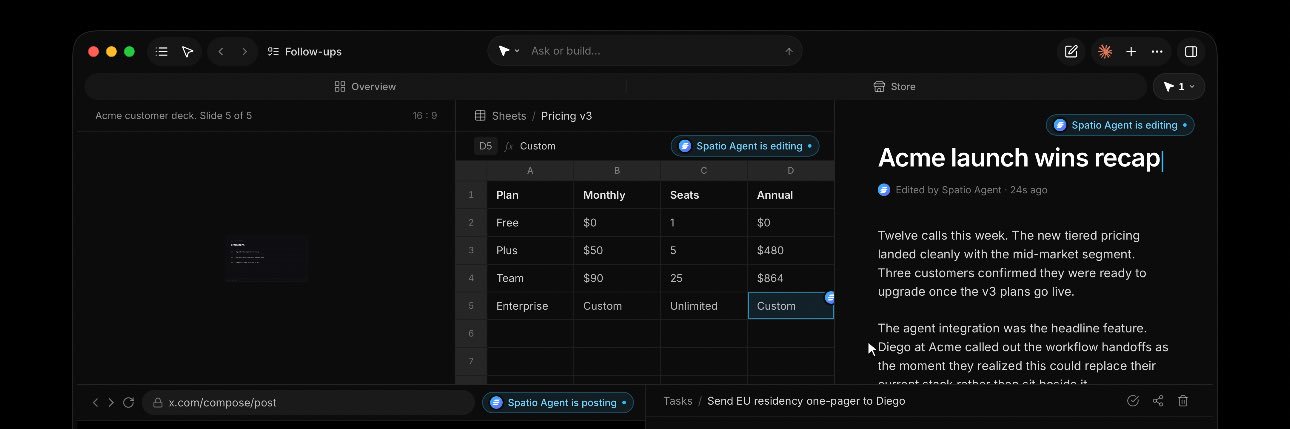Click the formula bar showing Custom
Screen dimensions: 1290x429
click(538, 146)
